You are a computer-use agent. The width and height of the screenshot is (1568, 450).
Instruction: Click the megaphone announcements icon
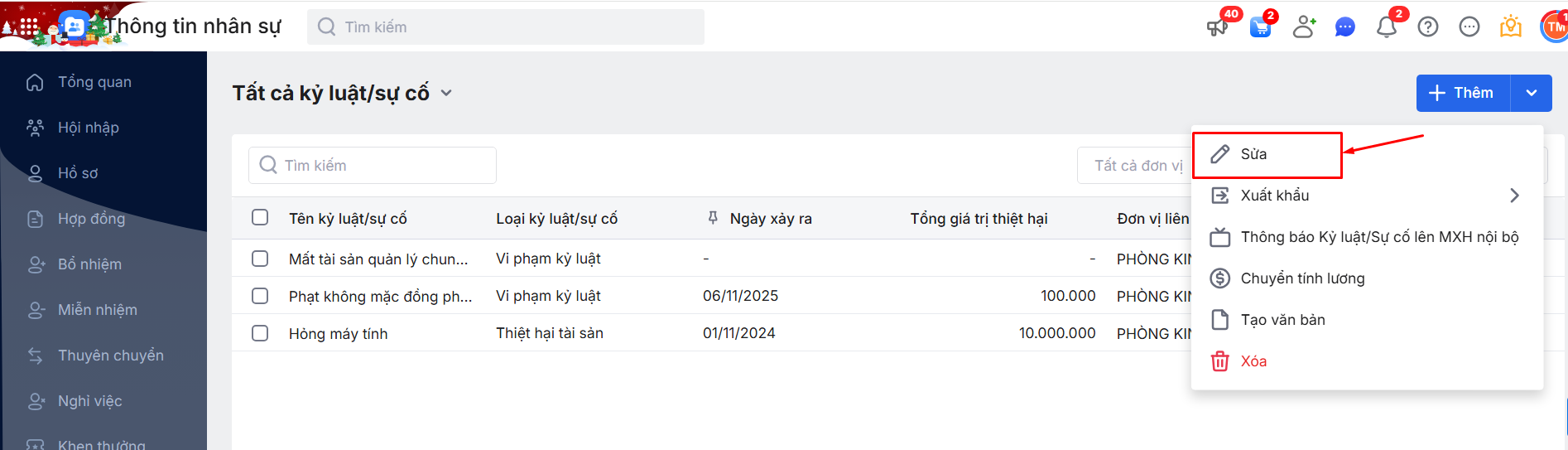[1217, 27]
